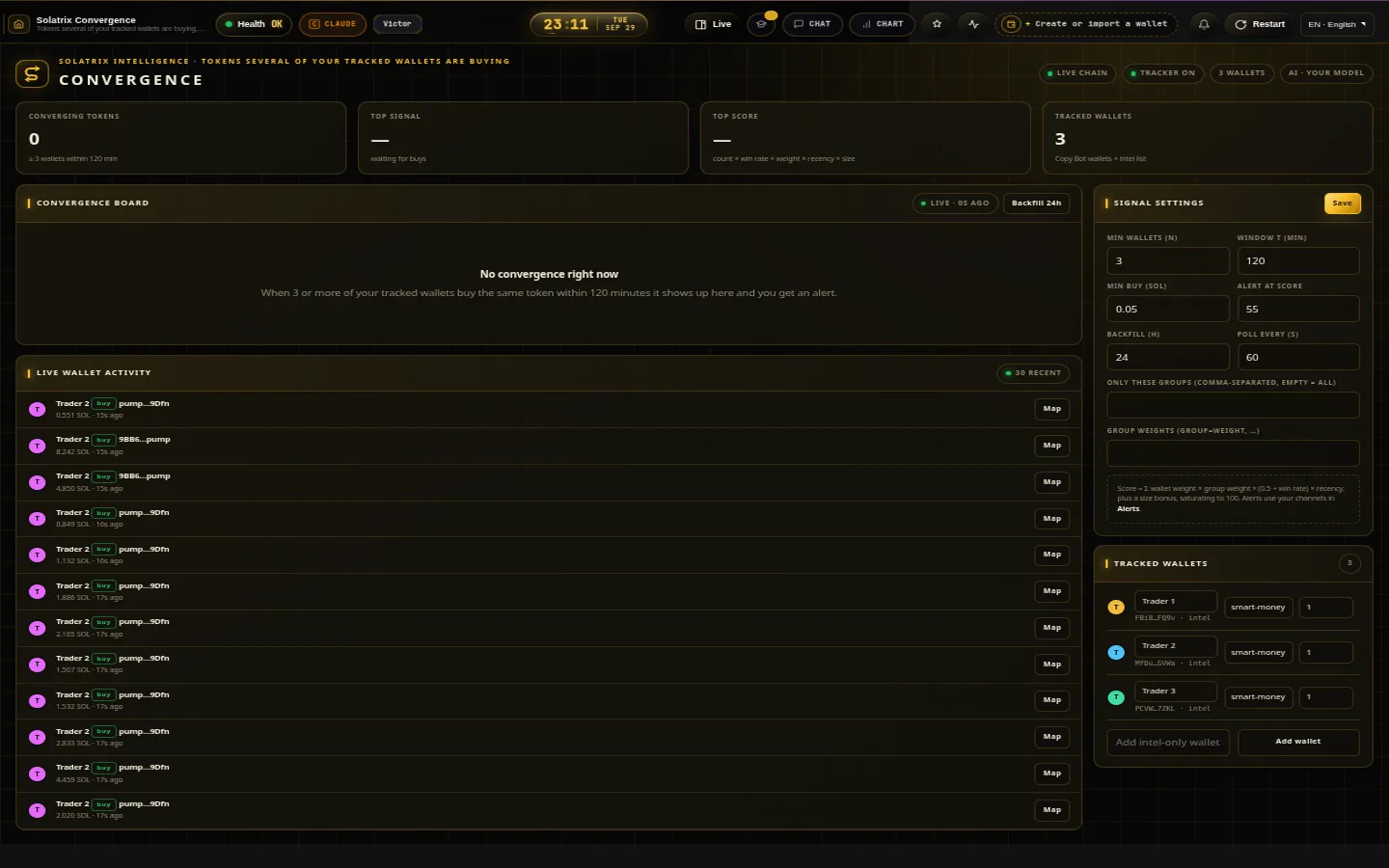Click the yellow Trader 1 avatar in Tracked Wallets
Viewport: 1389px width, 868px height.
1116,608
